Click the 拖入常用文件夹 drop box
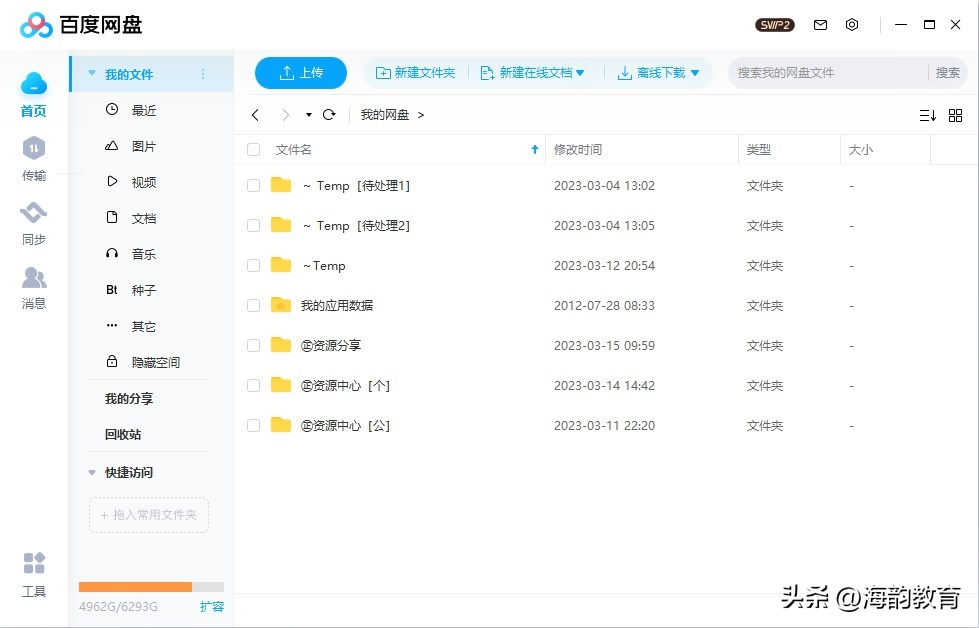The height and width of the screenshot is (628, 979). [x=149, y=515]
